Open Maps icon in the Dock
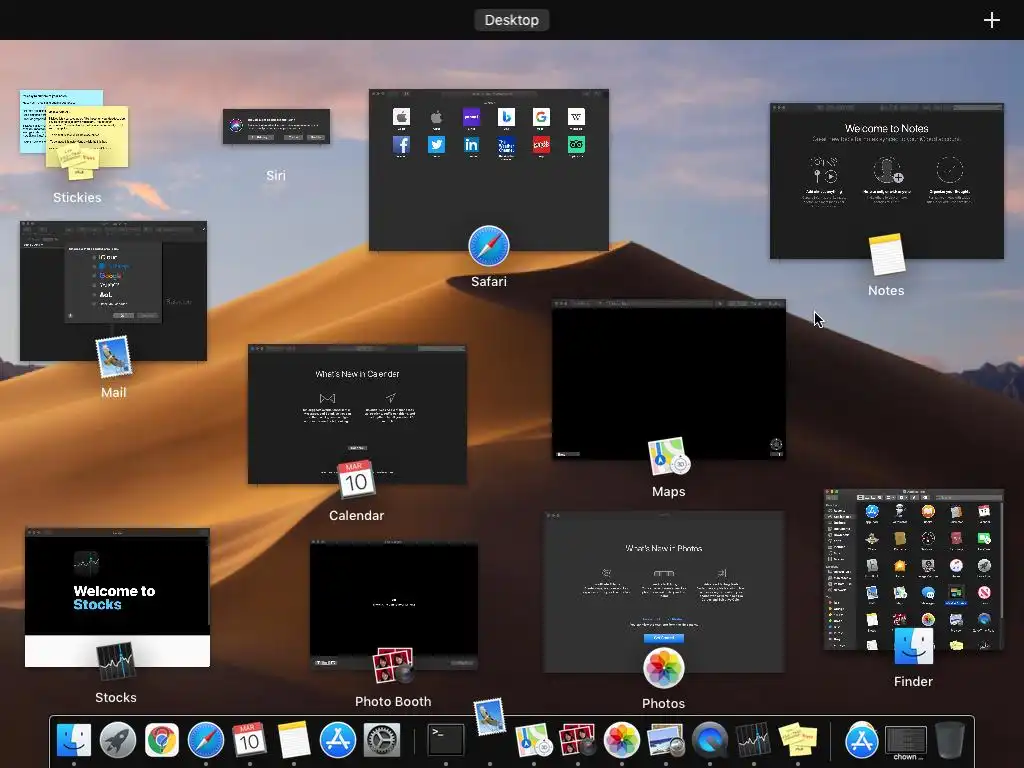1024x768 pixels. 534,740
